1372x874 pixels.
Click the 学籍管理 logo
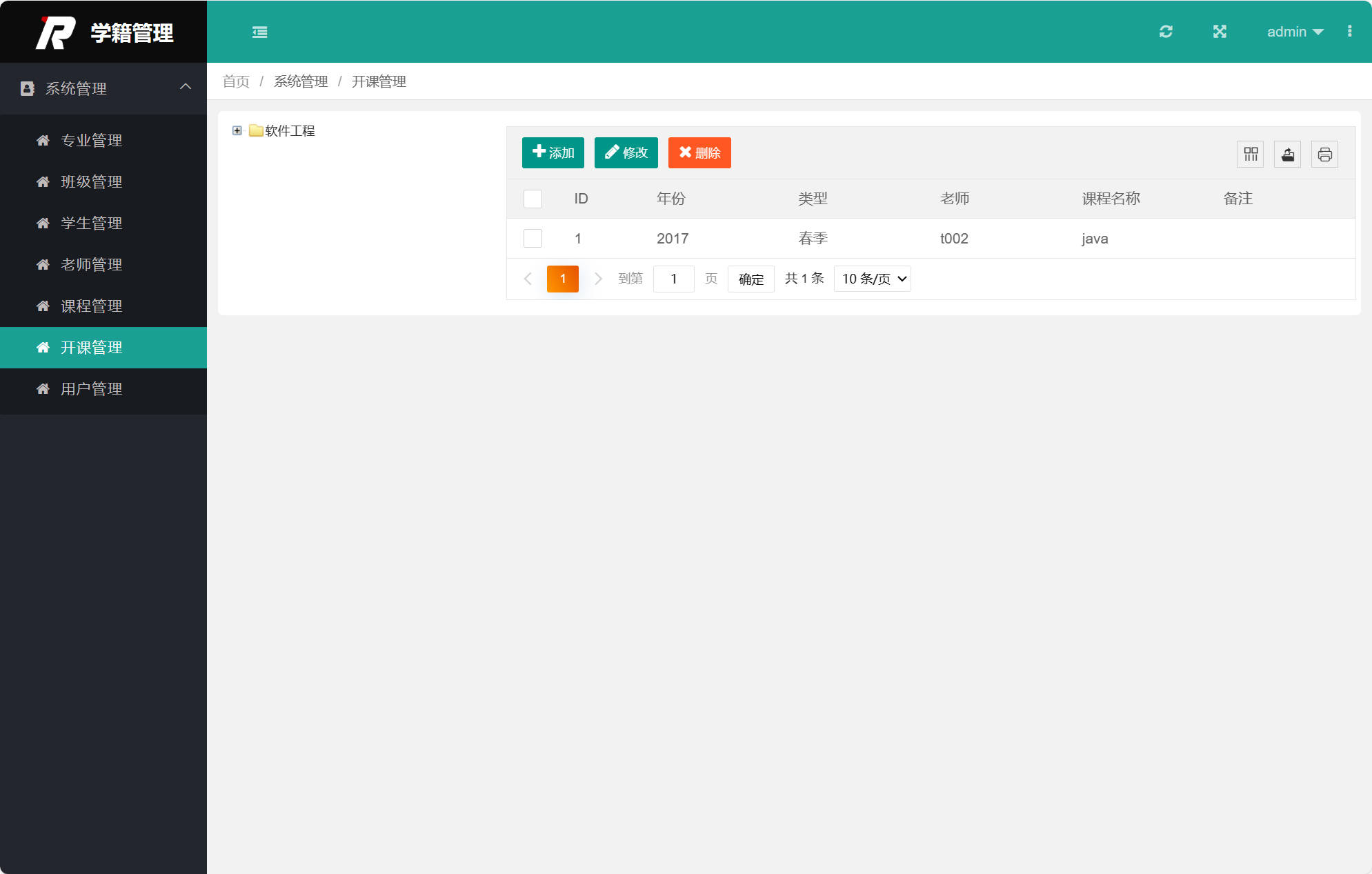pos(103,32)
